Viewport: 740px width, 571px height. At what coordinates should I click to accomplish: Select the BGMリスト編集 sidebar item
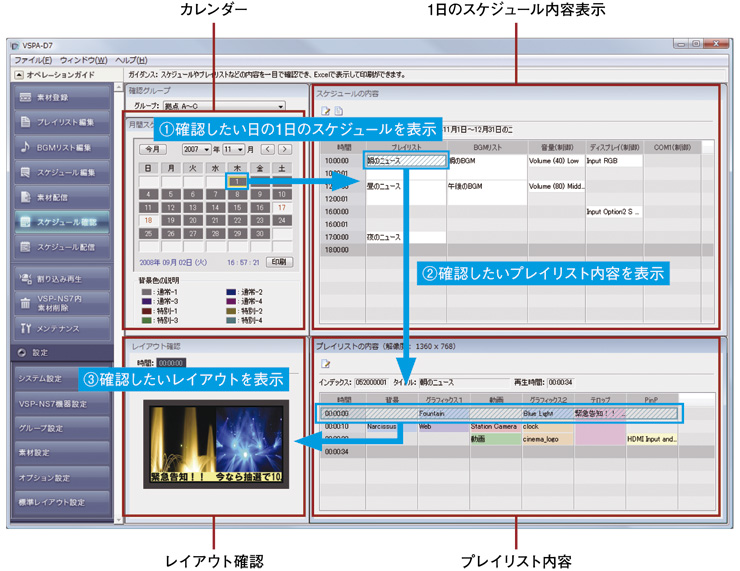click(62, 148)
